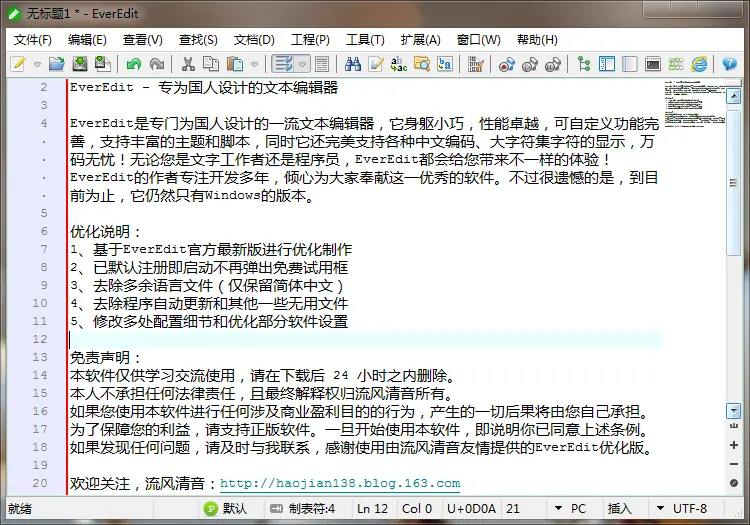Viewport: 750px width, 525px height.
Task: Open the 文档(D) menu
Action: 254,40
